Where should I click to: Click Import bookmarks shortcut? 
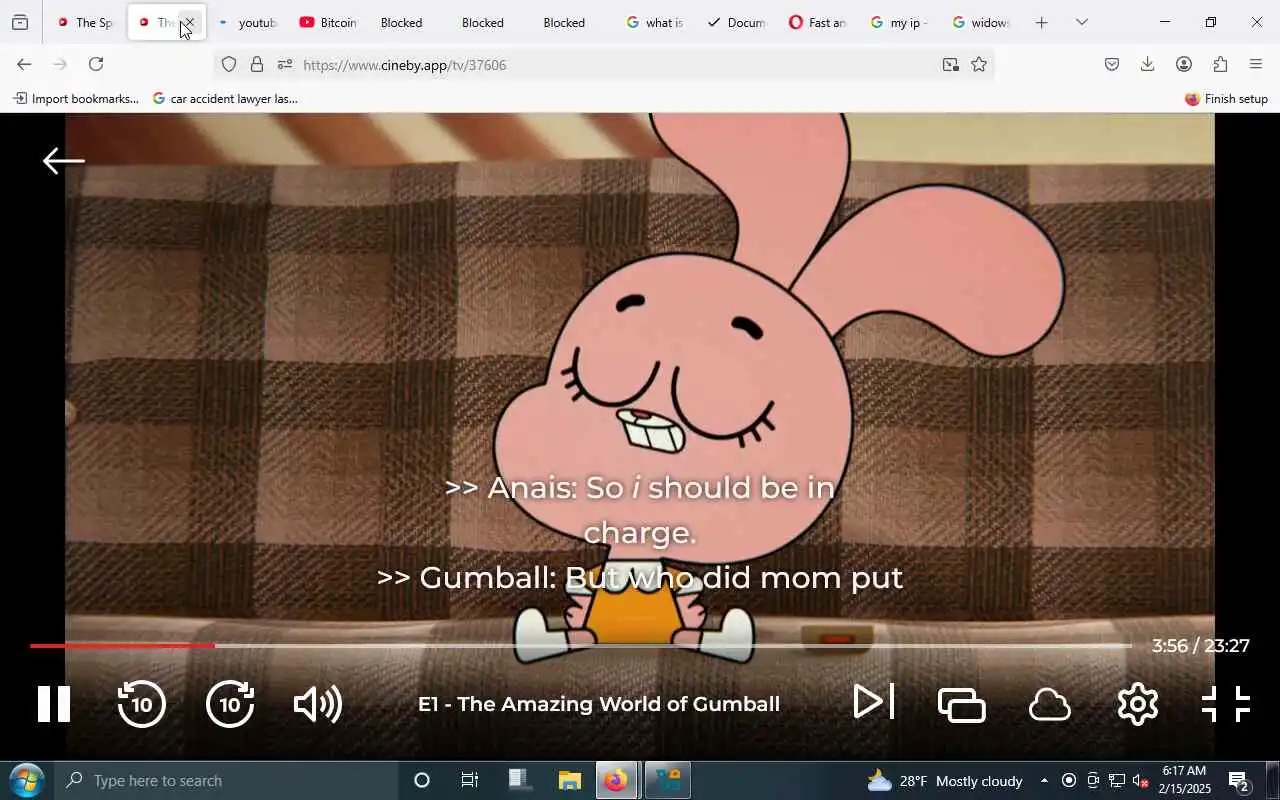click(x=76, y=99)
